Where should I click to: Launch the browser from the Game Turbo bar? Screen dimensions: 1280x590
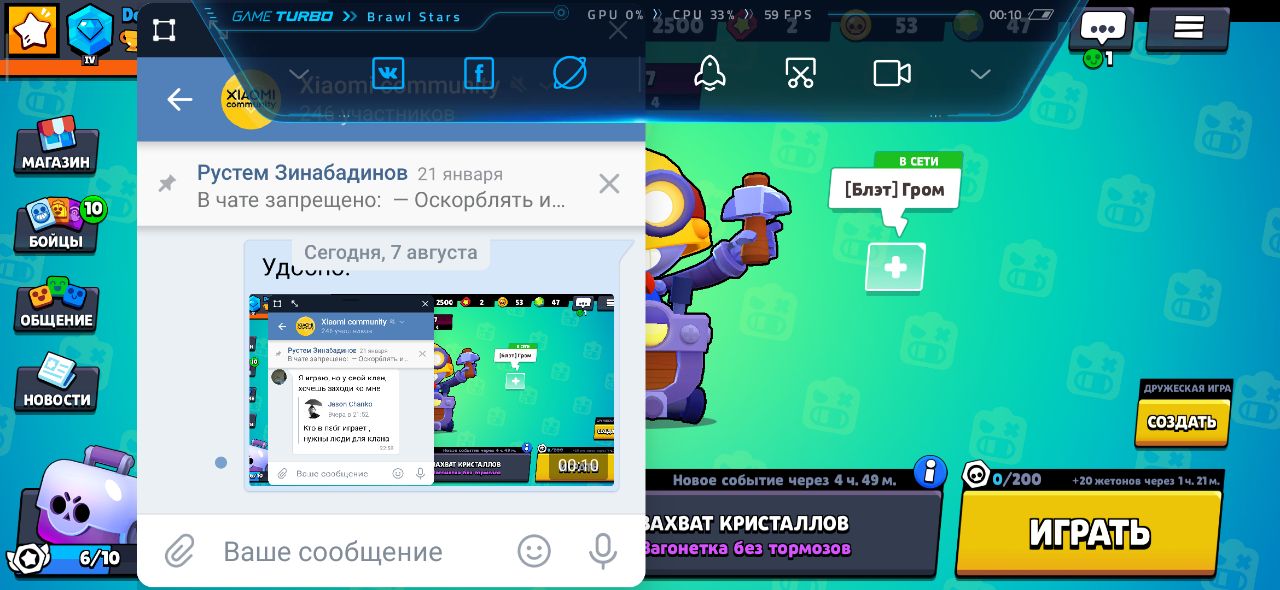pyautogui.click(x=570, y=73)
